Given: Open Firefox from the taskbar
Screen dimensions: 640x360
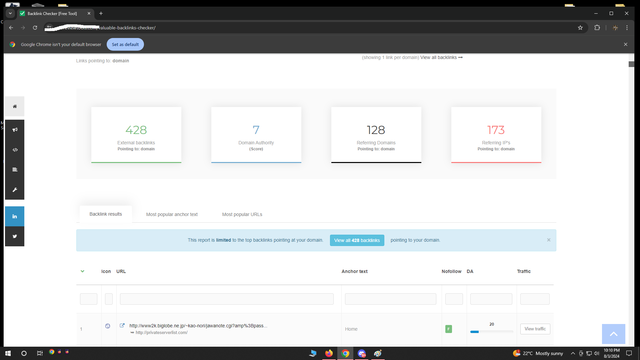Looking at the screenshot, I should coord(329,353).
